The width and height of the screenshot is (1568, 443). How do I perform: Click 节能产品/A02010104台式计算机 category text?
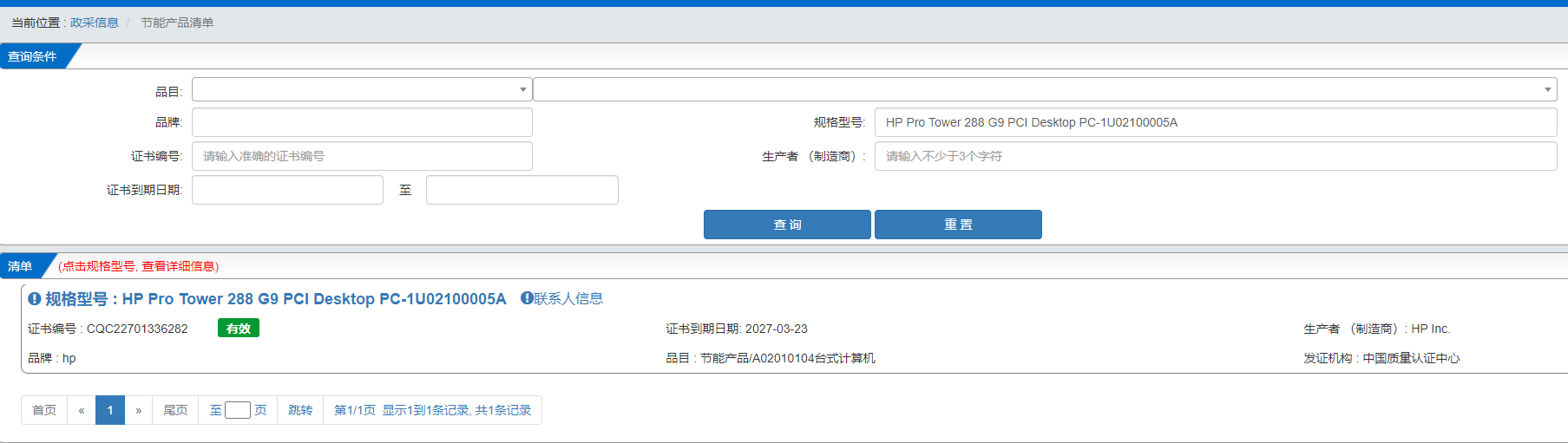[788, 358]
